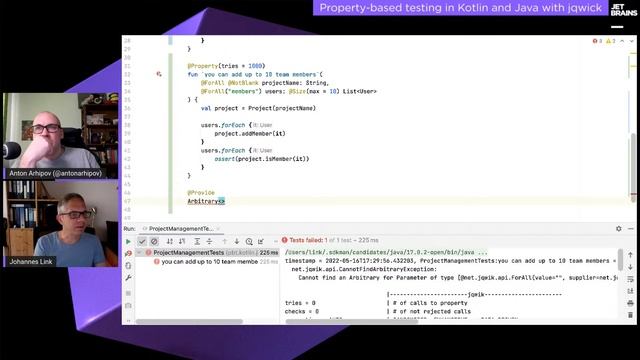
Task: Go to previous highlighted error chevron
Action: [x=622, y=41]
